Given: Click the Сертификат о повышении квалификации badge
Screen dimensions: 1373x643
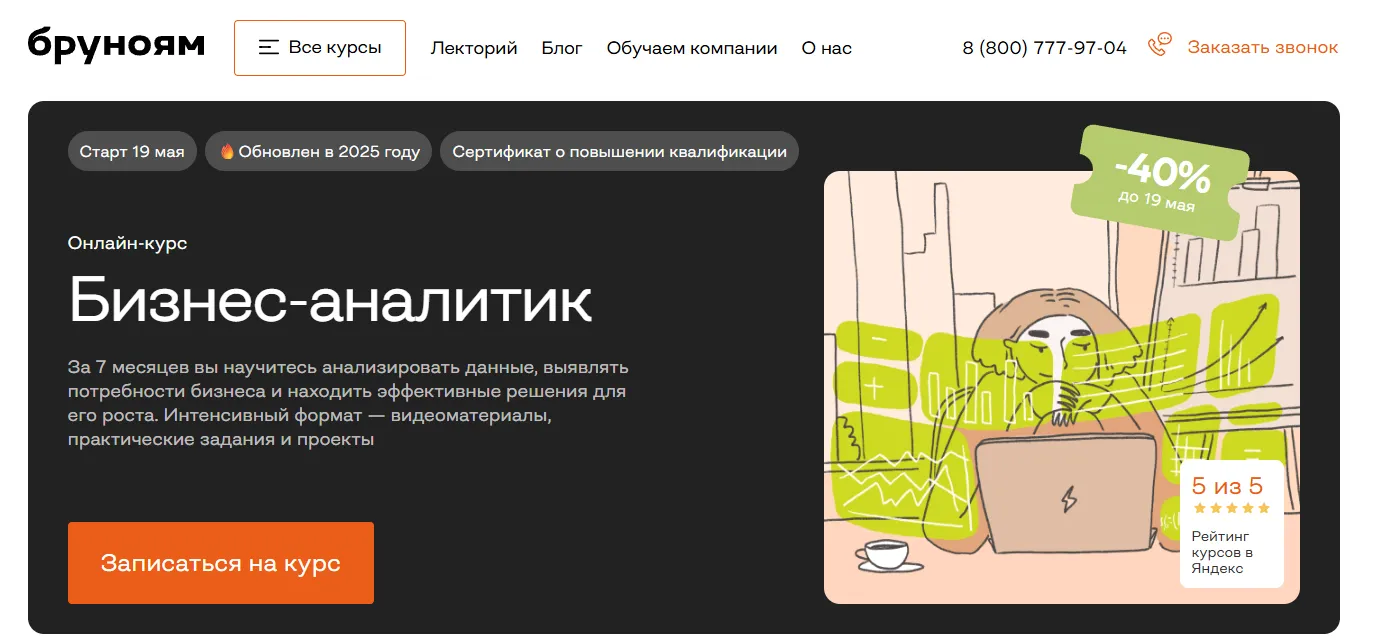Looking at the screenshot, I should coord(620,152).
